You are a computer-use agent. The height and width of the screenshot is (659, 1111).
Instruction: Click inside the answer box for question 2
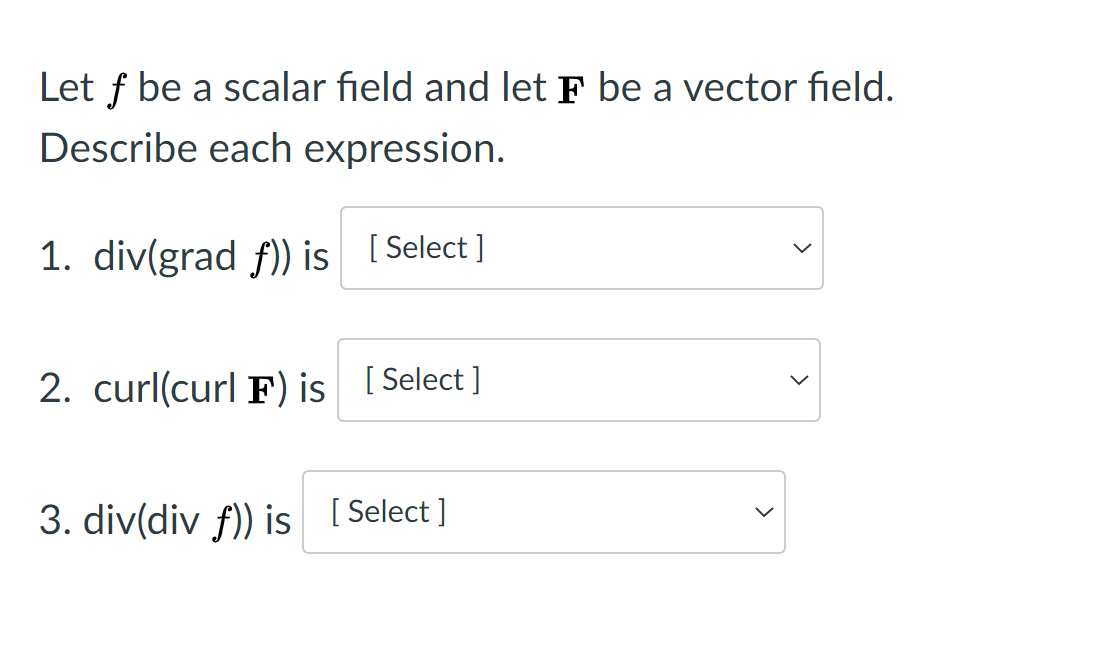pos(578,380)
